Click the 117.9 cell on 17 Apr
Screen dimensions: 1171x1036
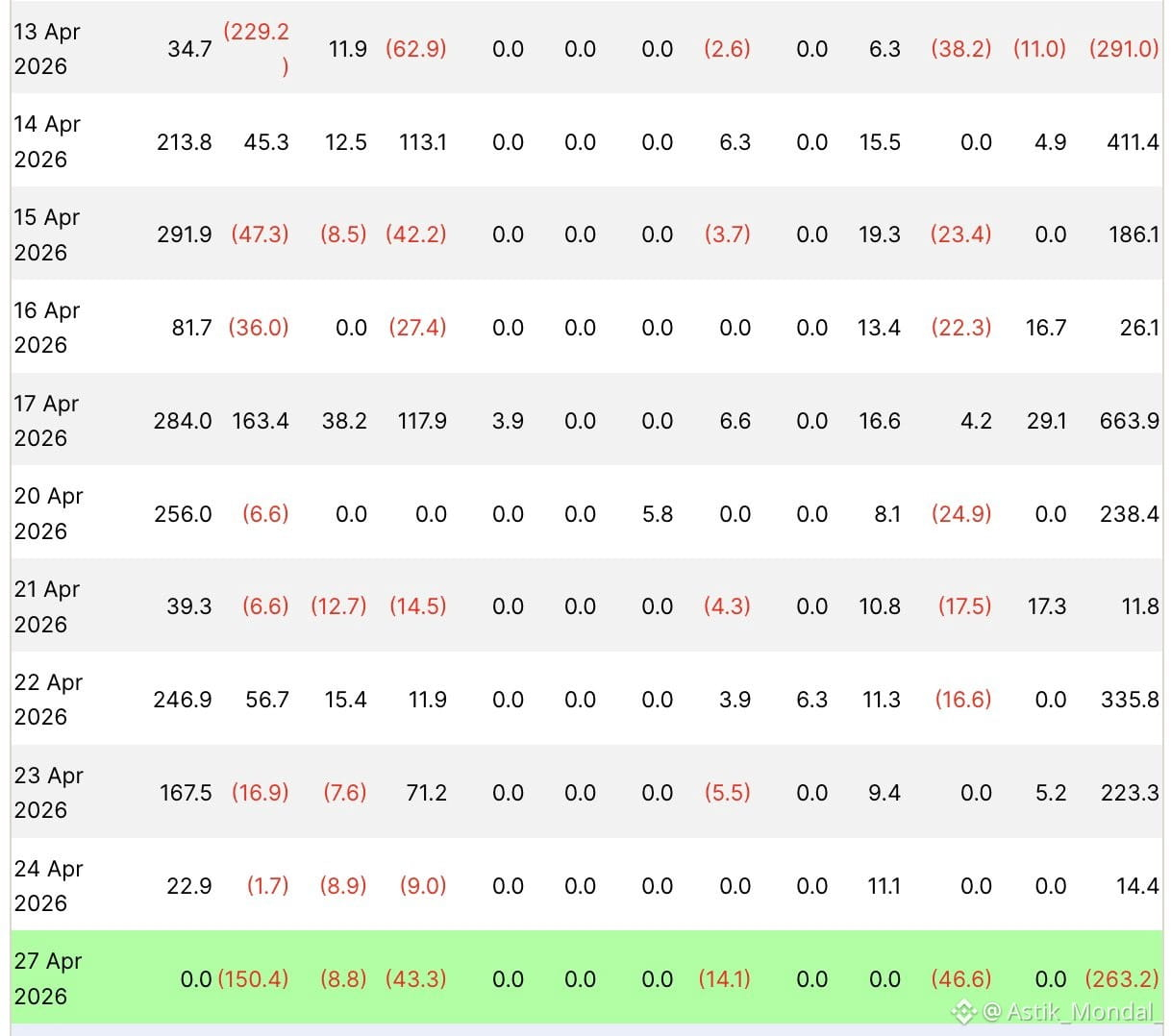[422, 421]
